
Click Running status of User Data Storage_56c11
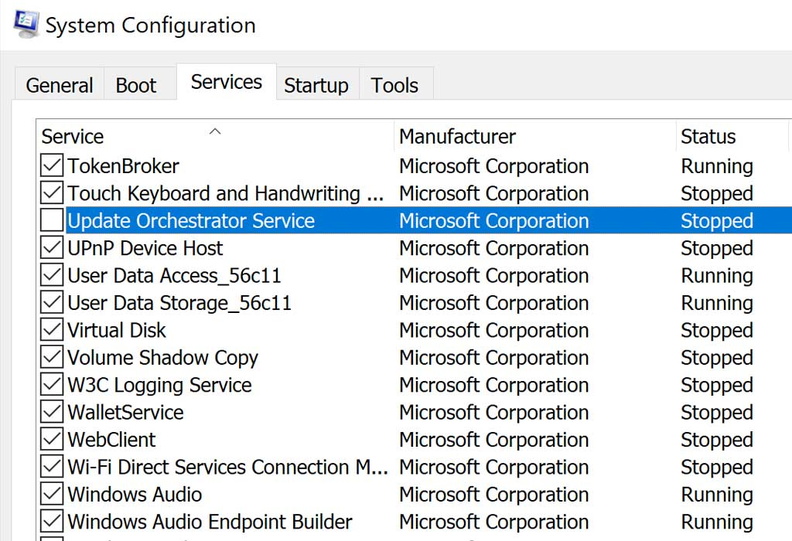point(717,303)
